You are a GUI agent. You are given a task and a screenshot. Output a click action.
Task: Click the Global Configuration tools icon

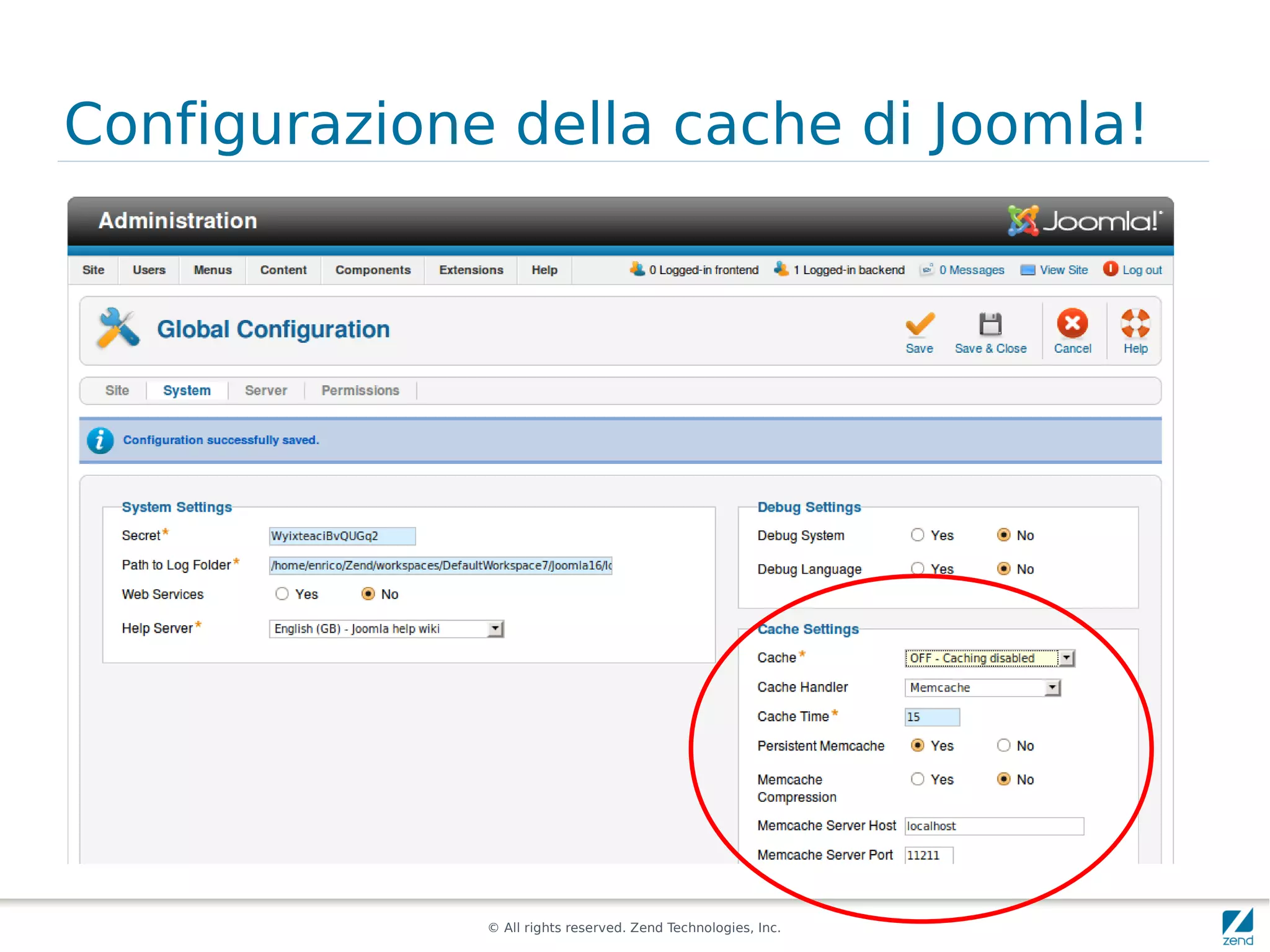click(x=118, y=328)
